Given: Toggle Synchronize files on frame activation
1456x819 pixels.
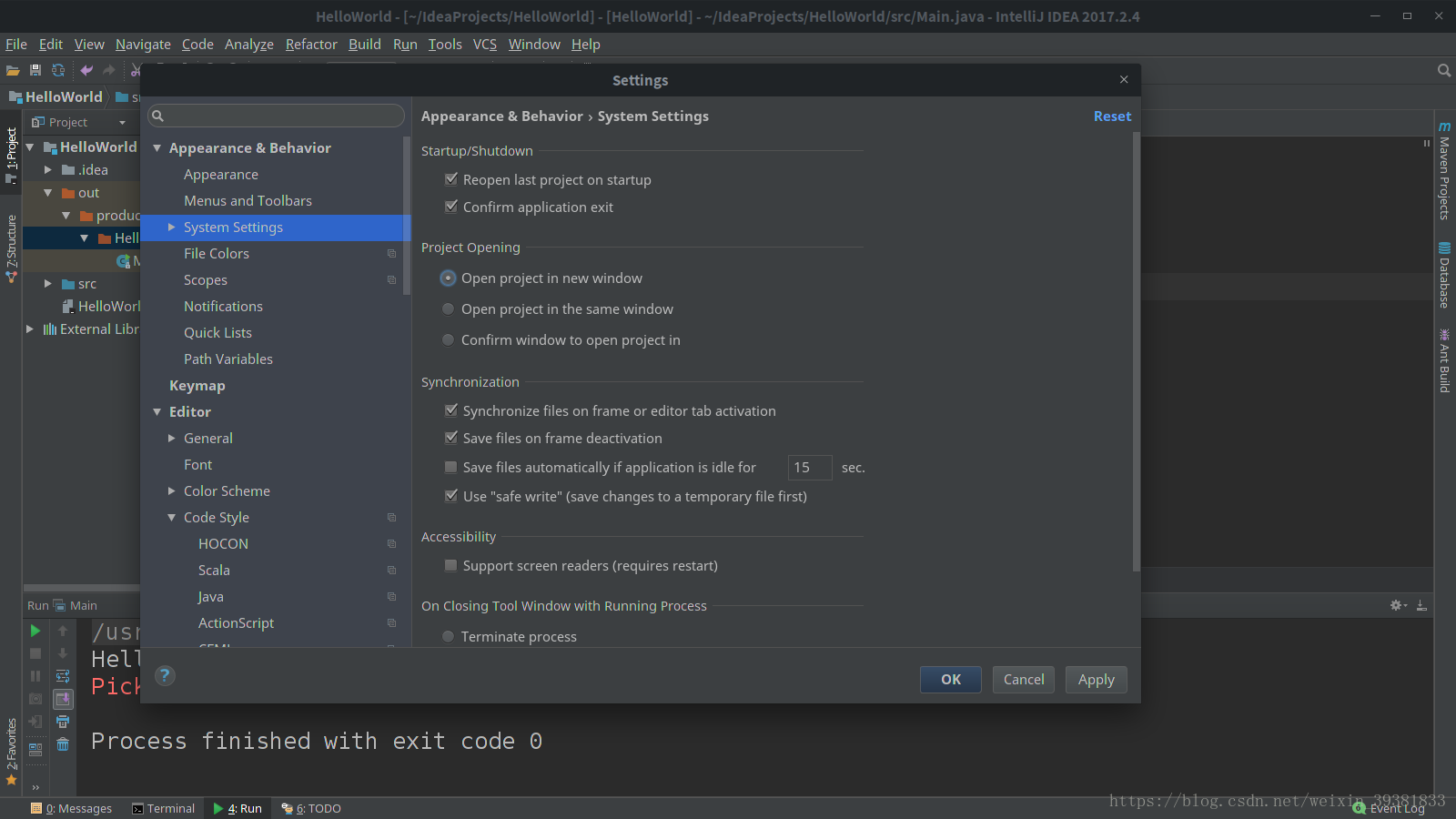Looking at the screenshot, I should pyautogui.click(x=451, y=410).
